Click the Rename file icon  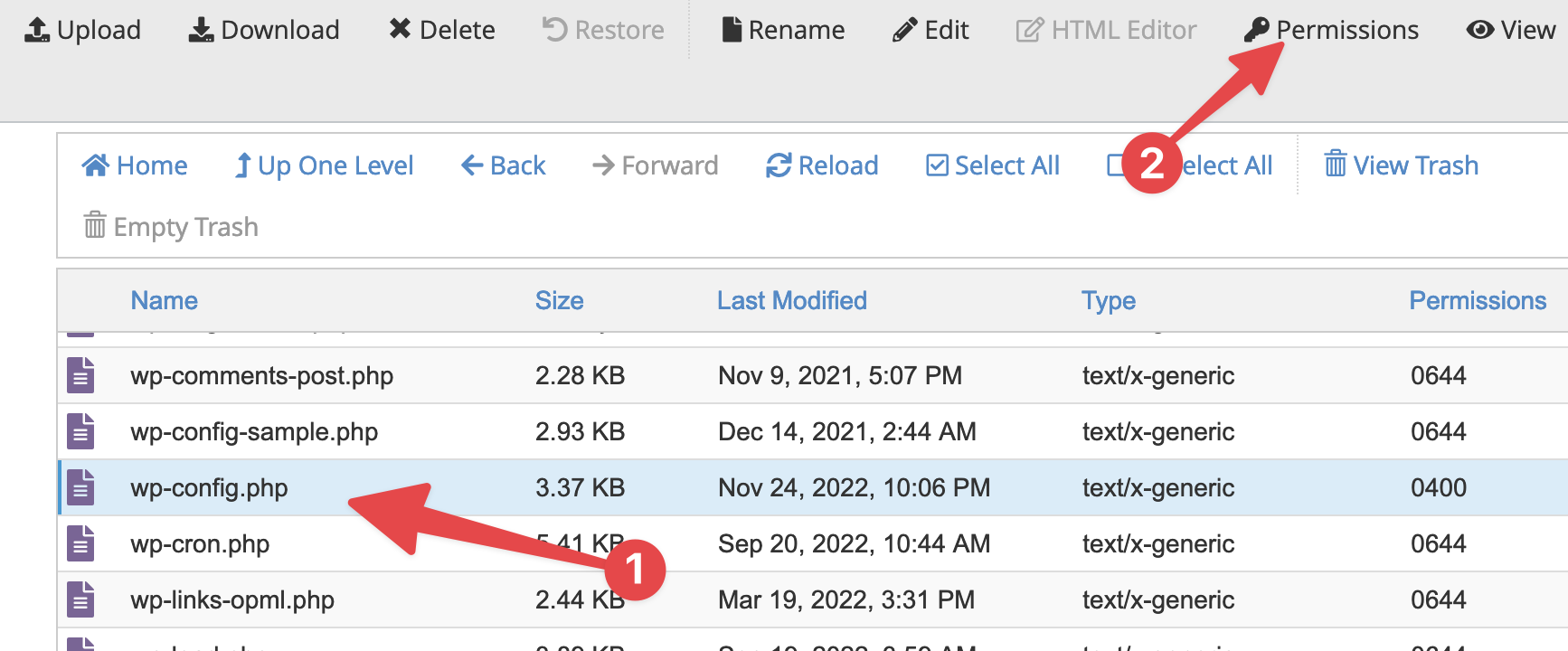[732, 30]
